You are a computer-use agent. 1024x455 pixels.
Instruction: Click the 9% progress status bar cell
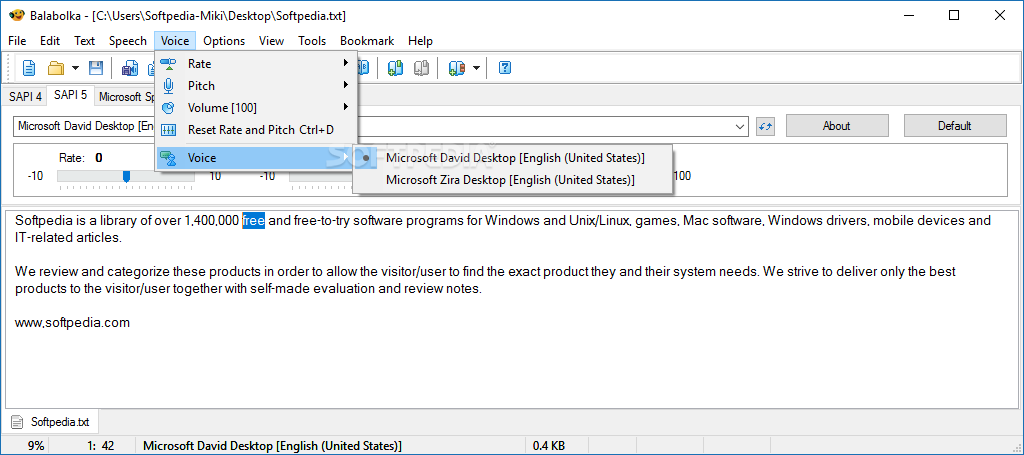pos(27,446)
